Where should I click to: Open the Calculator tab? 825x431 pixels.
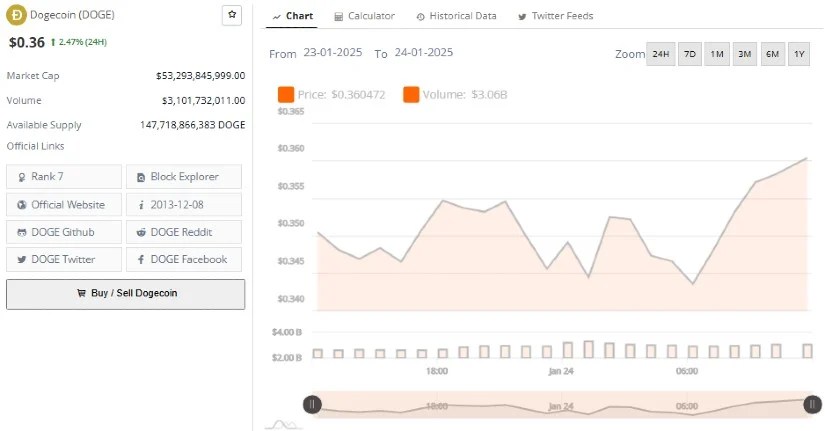pyautogui.click(x=364, y=16)
